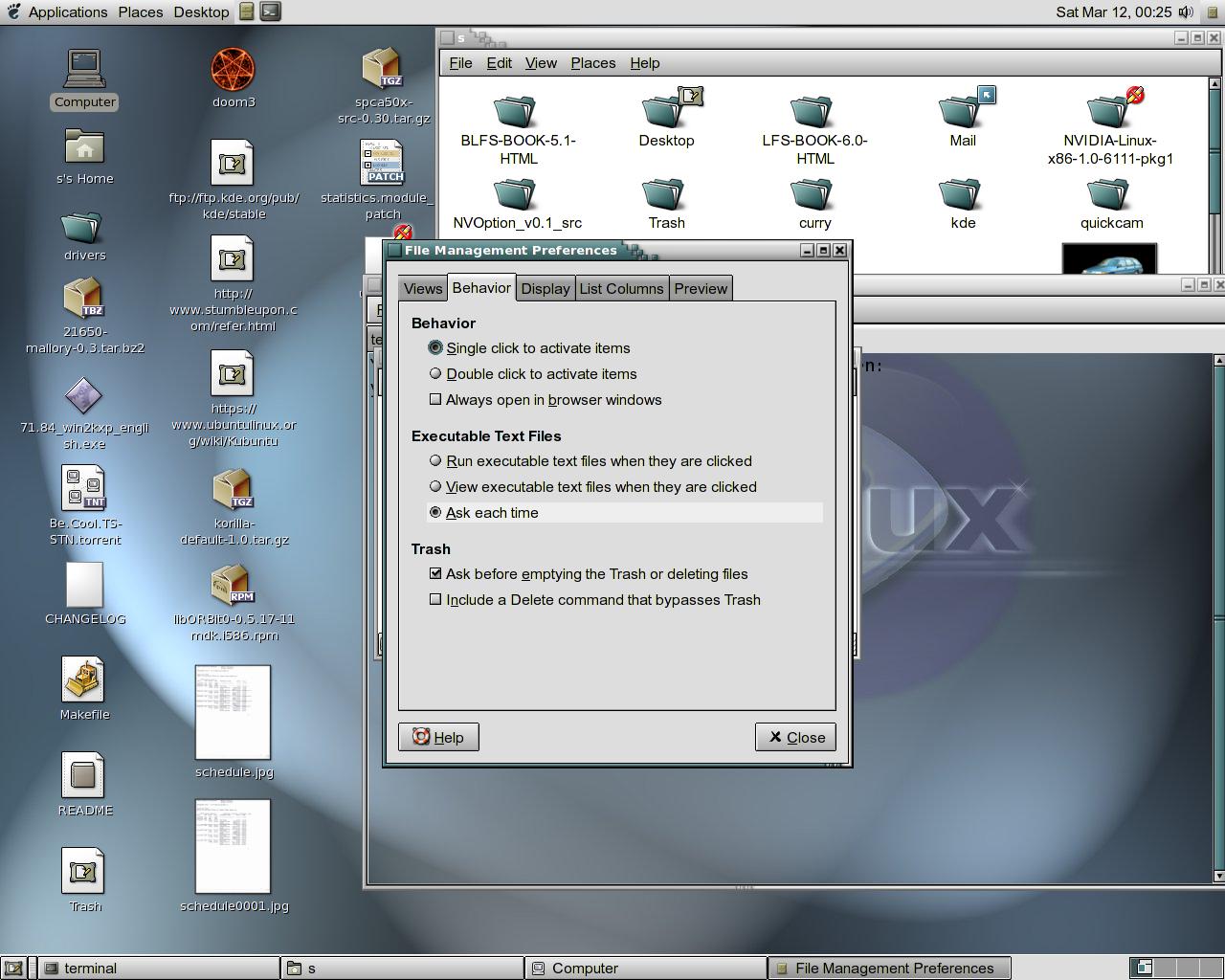
Task: Select spca50x-src-0.30.tar.gz archive icon
Action: click(x=383, y=69)
